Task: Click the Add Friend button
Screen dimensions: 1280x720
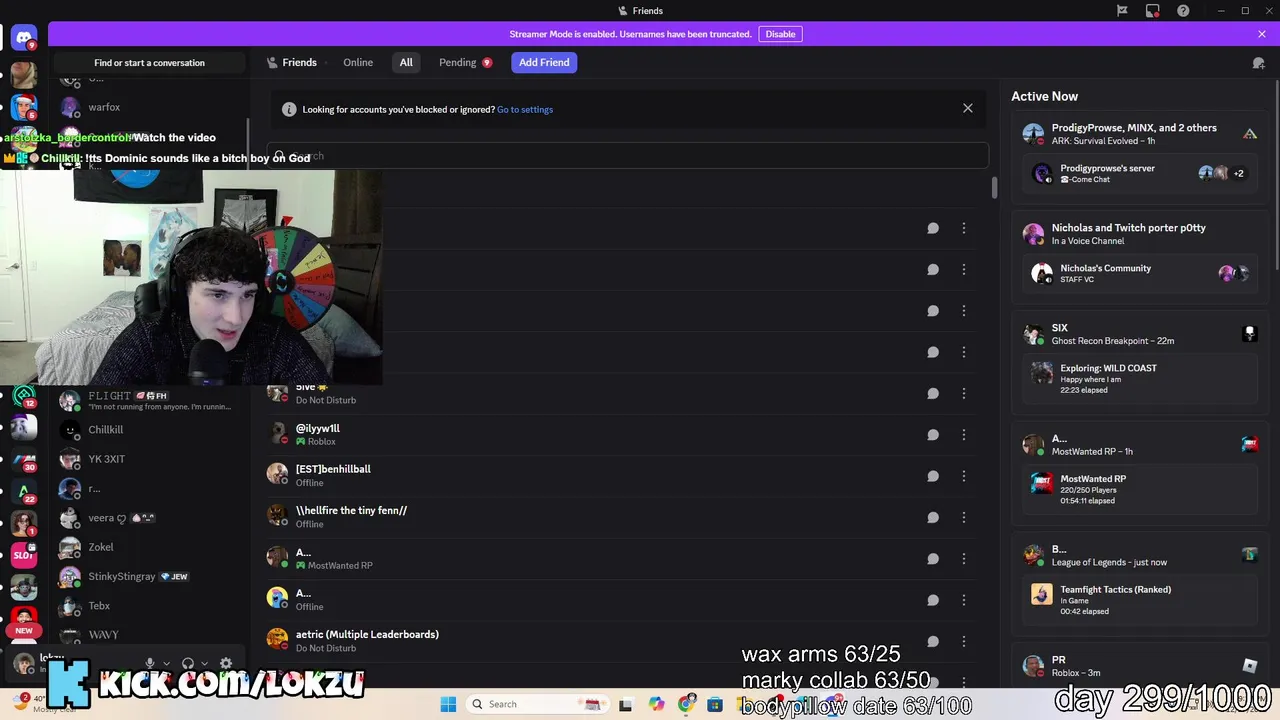Action: [544, 62]
